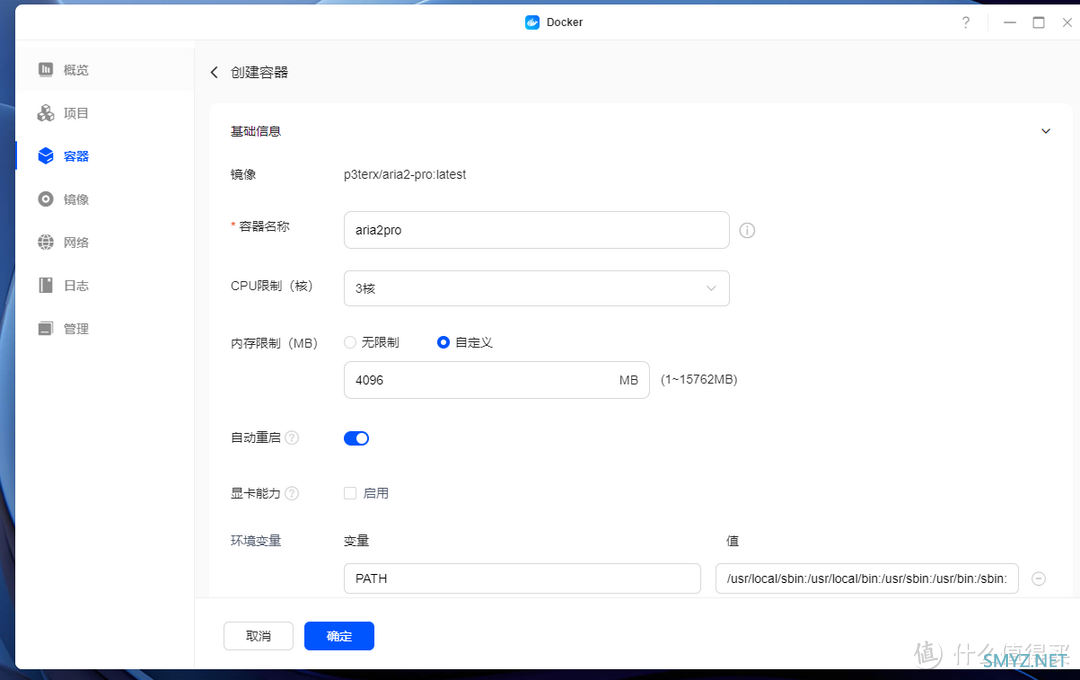The height and width of the screenshot is (680, 1080).
Task: Open 管理 in the sidebar menu
Action: [105, 329]
